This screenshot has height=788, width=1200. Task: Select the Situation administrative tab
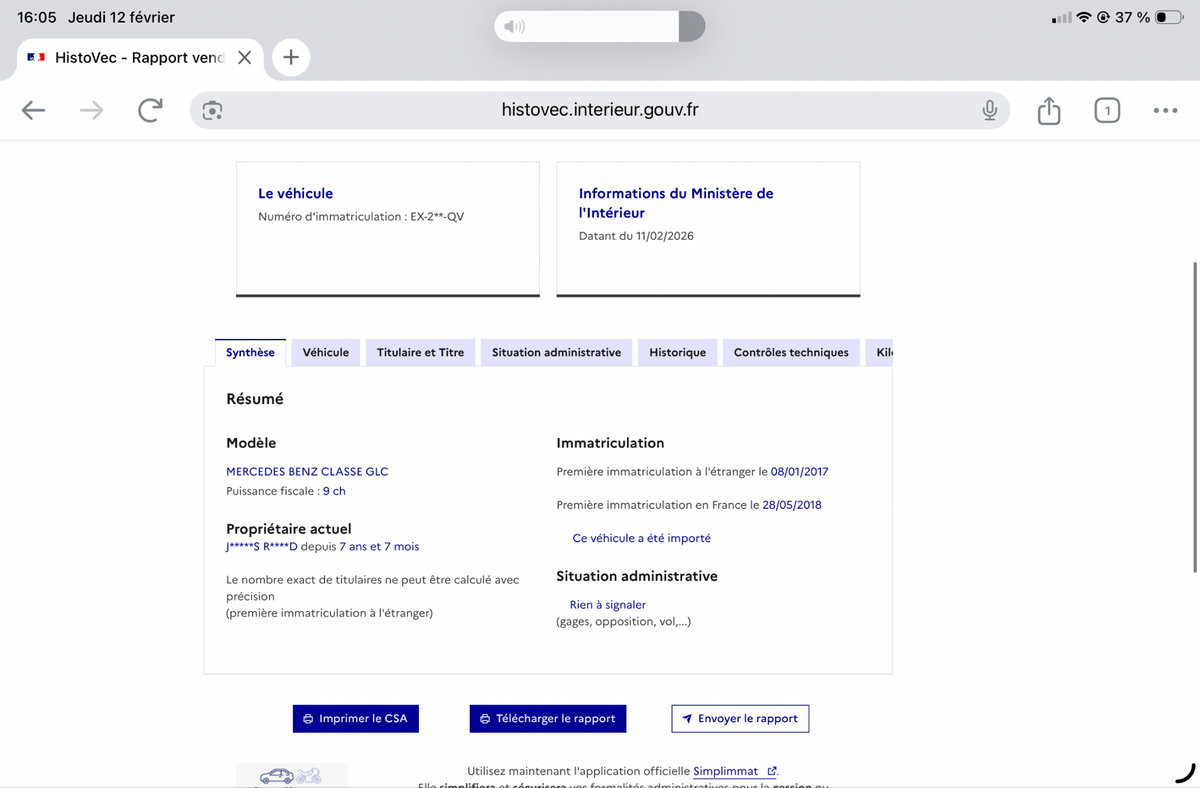556,352
